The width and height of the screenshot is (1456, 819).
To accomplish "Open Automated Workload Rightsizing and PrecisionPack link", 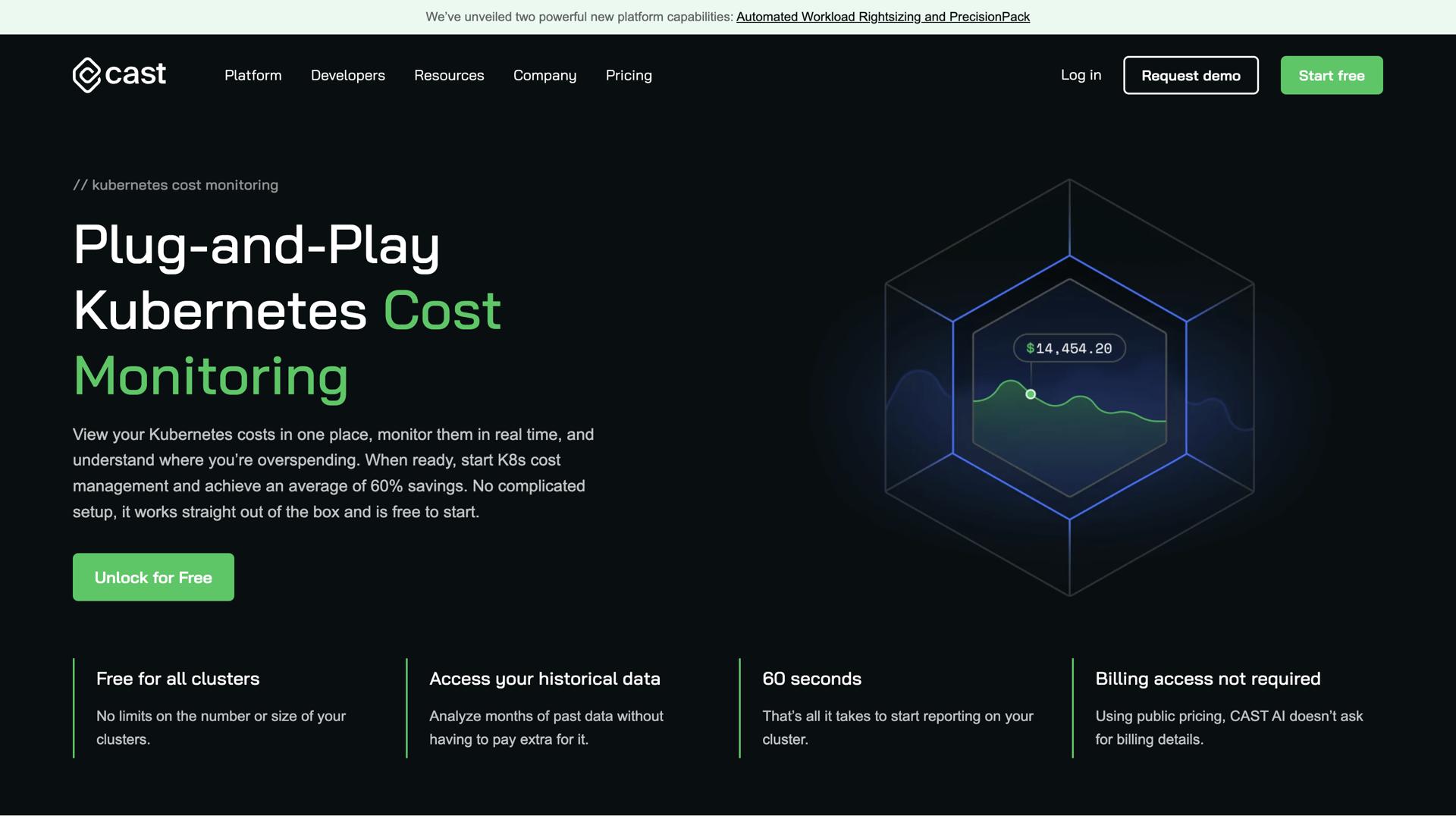I will point(883,17).
